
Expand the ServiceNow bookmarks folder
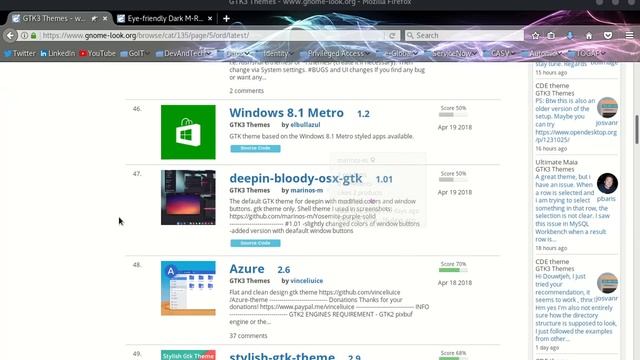pos(450,53)
